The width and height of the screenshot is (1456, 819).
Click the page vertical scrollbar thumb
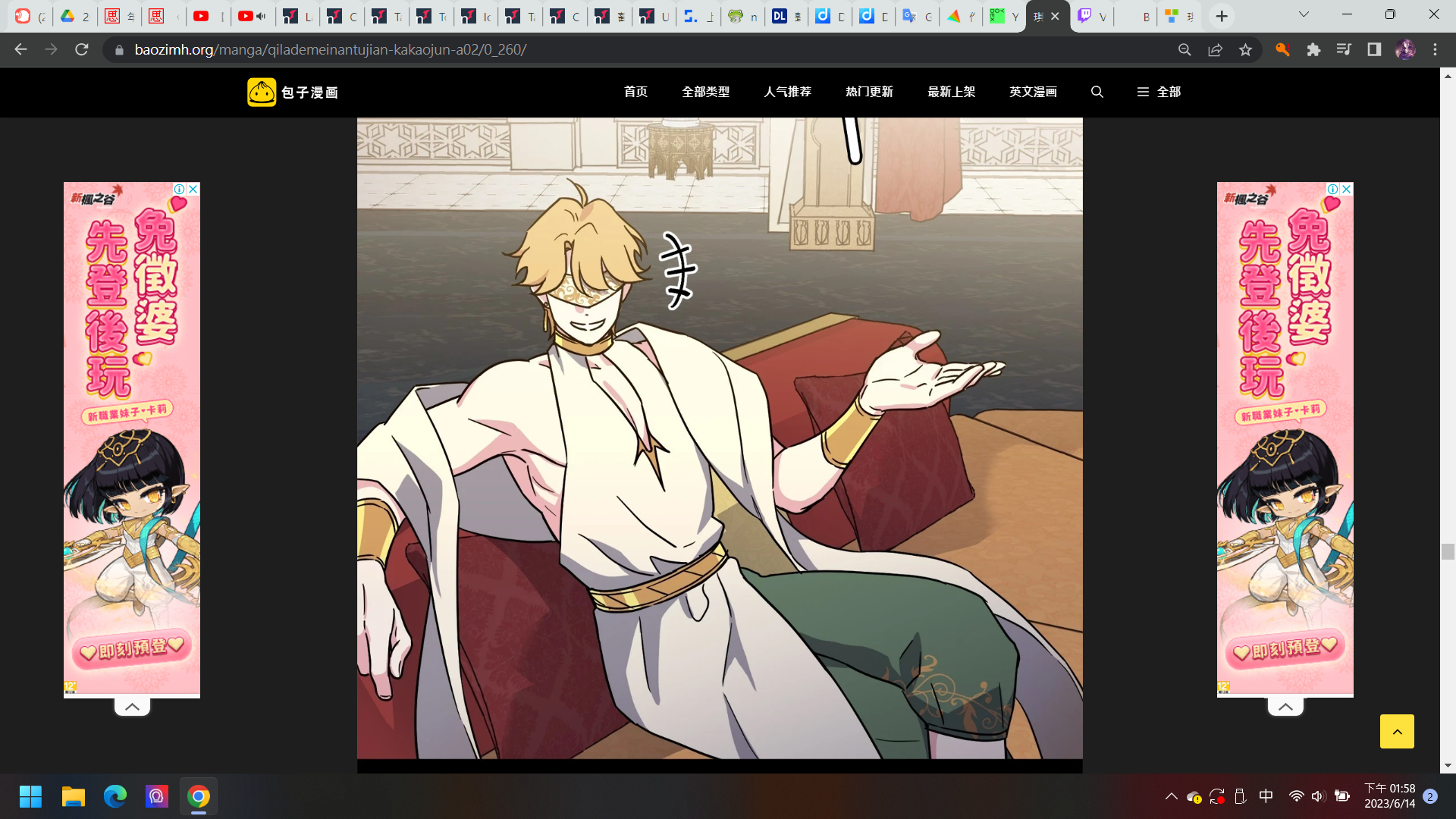(x=1448, y=551)
